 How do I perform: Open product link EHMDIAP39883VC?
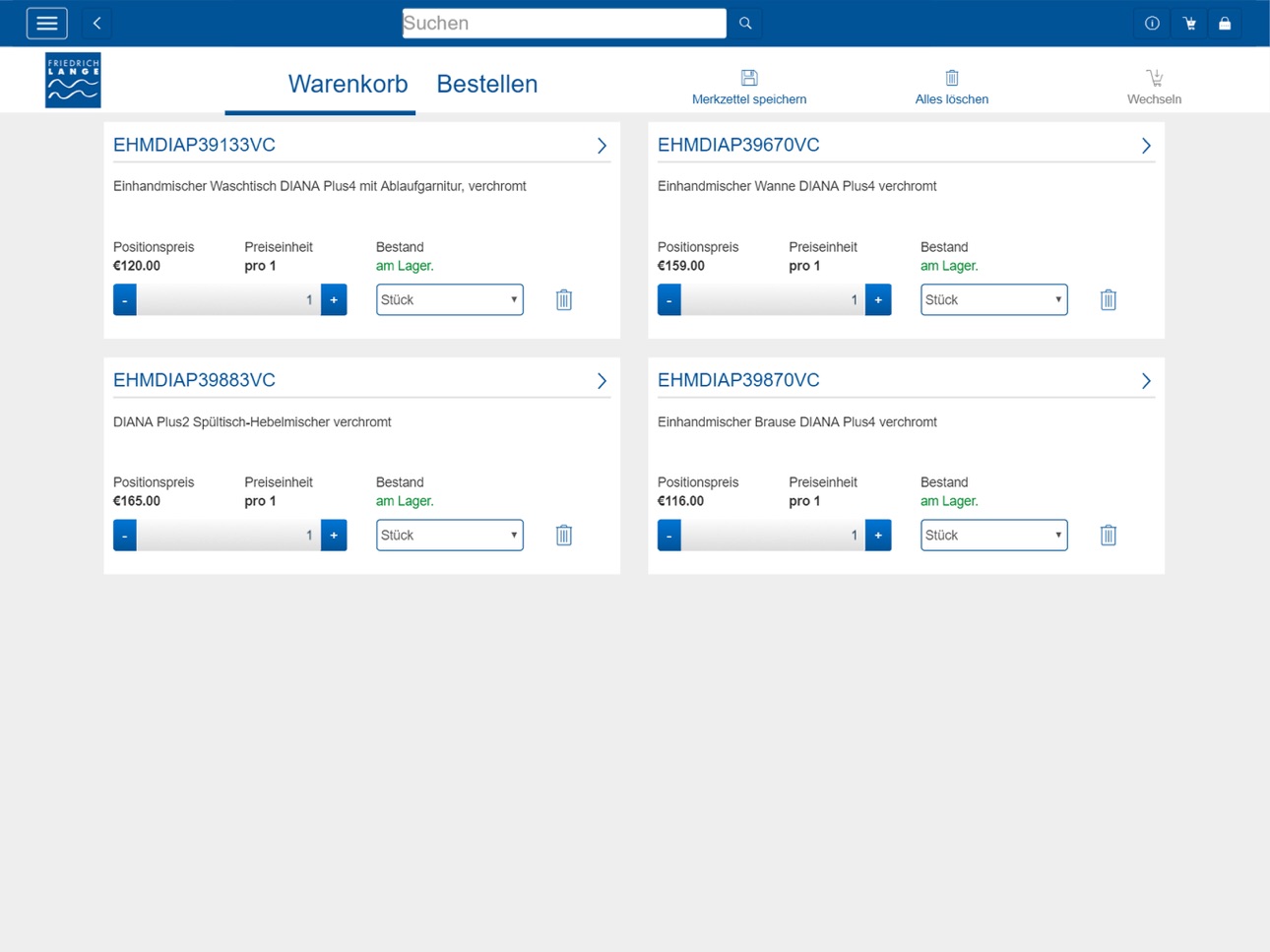click(194, 380)
